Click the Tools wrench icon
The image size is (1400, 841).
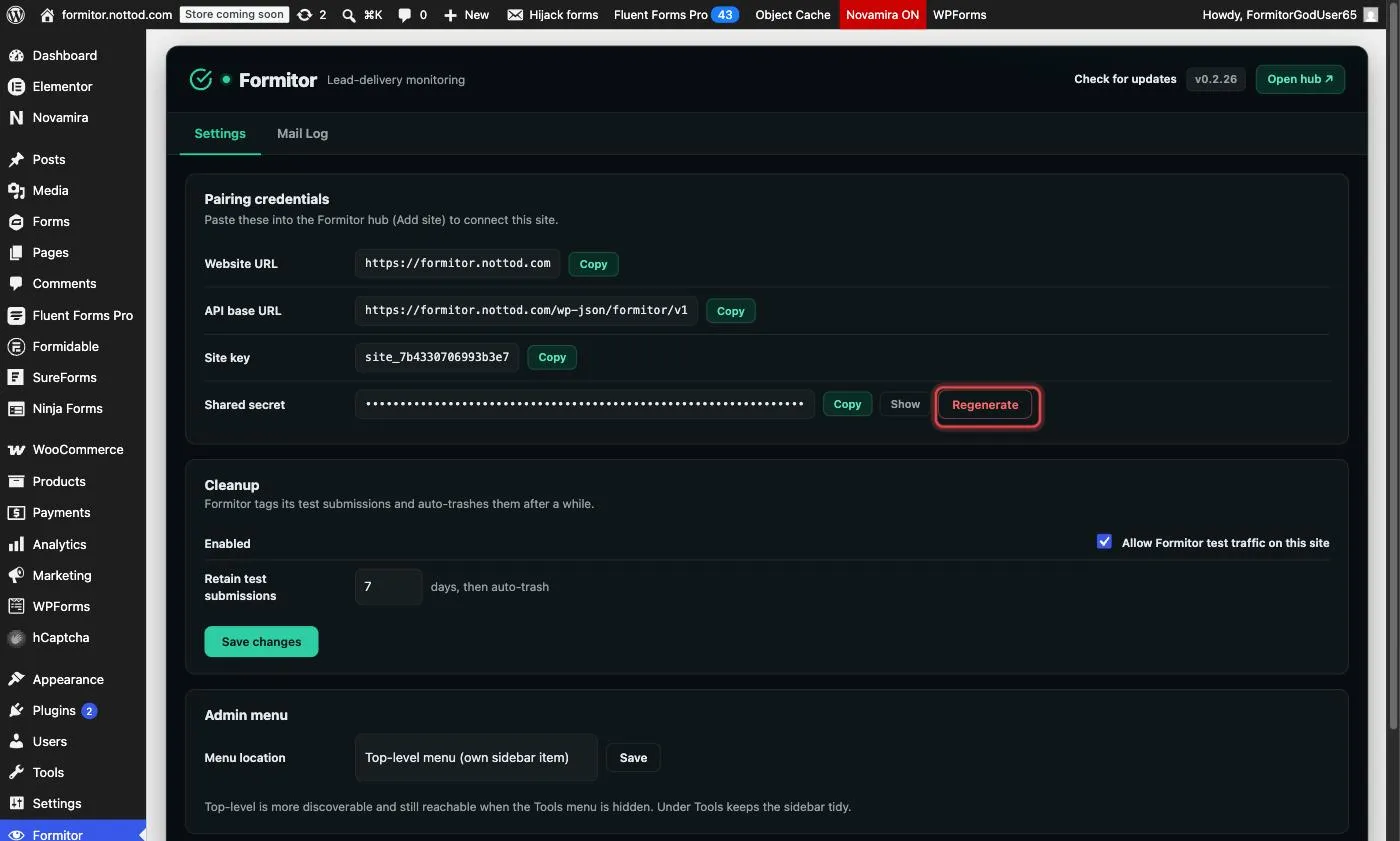pos(16,772)
